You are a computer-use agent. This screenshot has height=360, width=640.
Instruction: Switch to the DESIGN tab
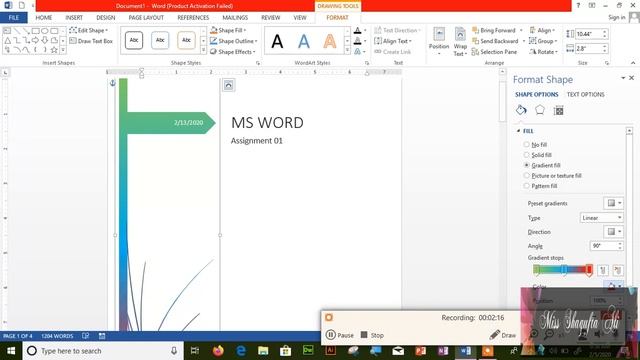point(105,18)
